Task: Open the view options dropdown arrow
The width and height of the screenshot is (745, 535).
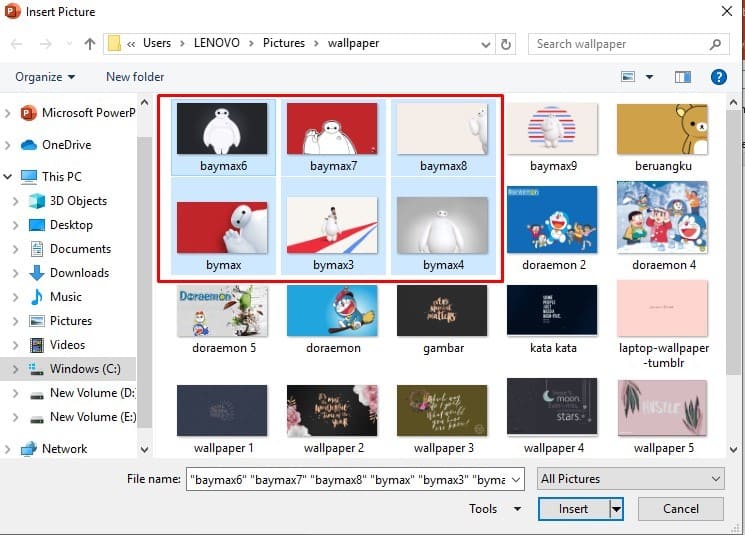Action: 649,76
